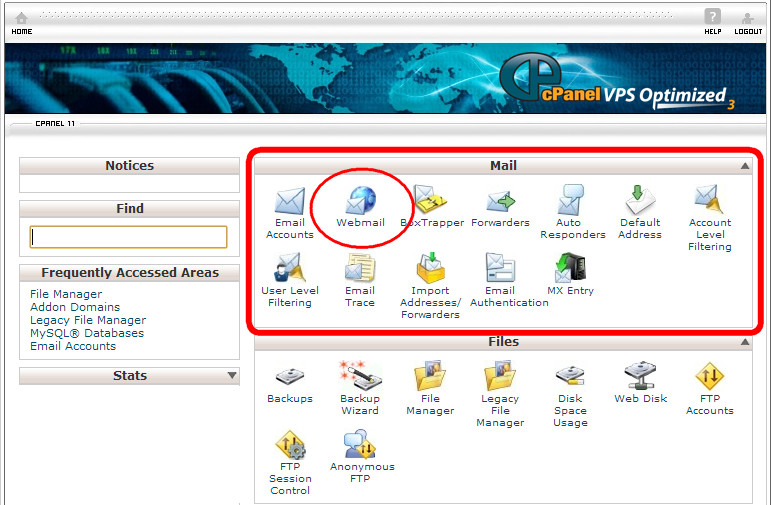Launch the Backup Wizard
This screenshot has width=771, height=505.
tap(360, 376)
